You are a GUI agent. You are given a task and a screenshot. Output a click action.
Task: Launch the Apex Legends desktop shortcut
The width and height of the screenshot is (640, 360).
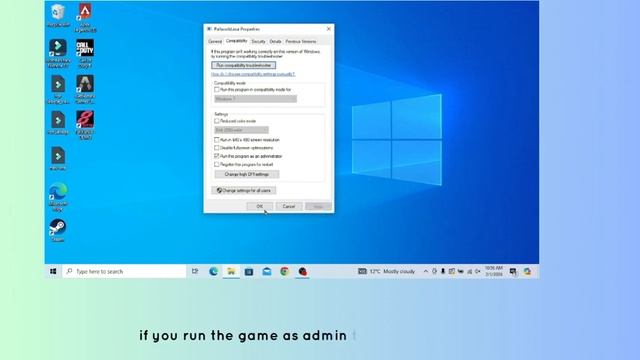tap(85, 17)
